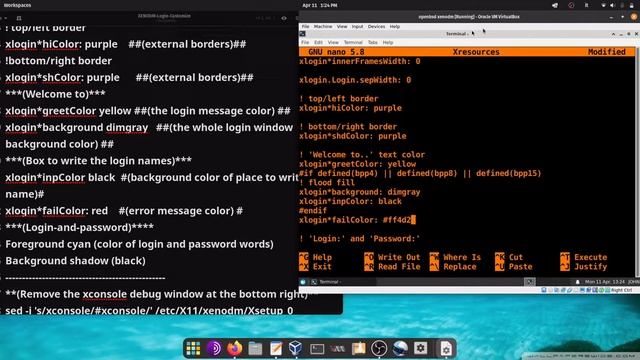This screenshot has height=360, width=640.
Task: Click the notification bell in the guest panel
Action: pos(578,282)
